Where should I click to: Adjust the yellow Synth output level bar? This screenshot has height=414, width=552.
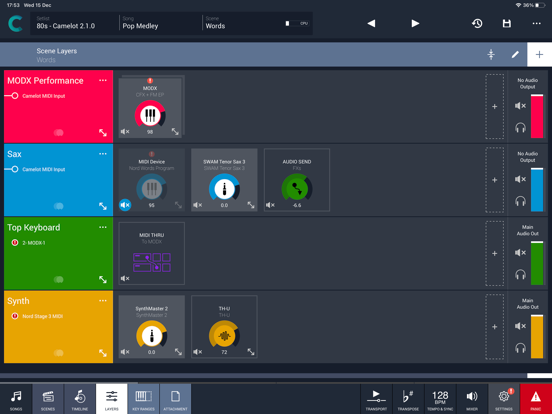[x=537, y=337]
